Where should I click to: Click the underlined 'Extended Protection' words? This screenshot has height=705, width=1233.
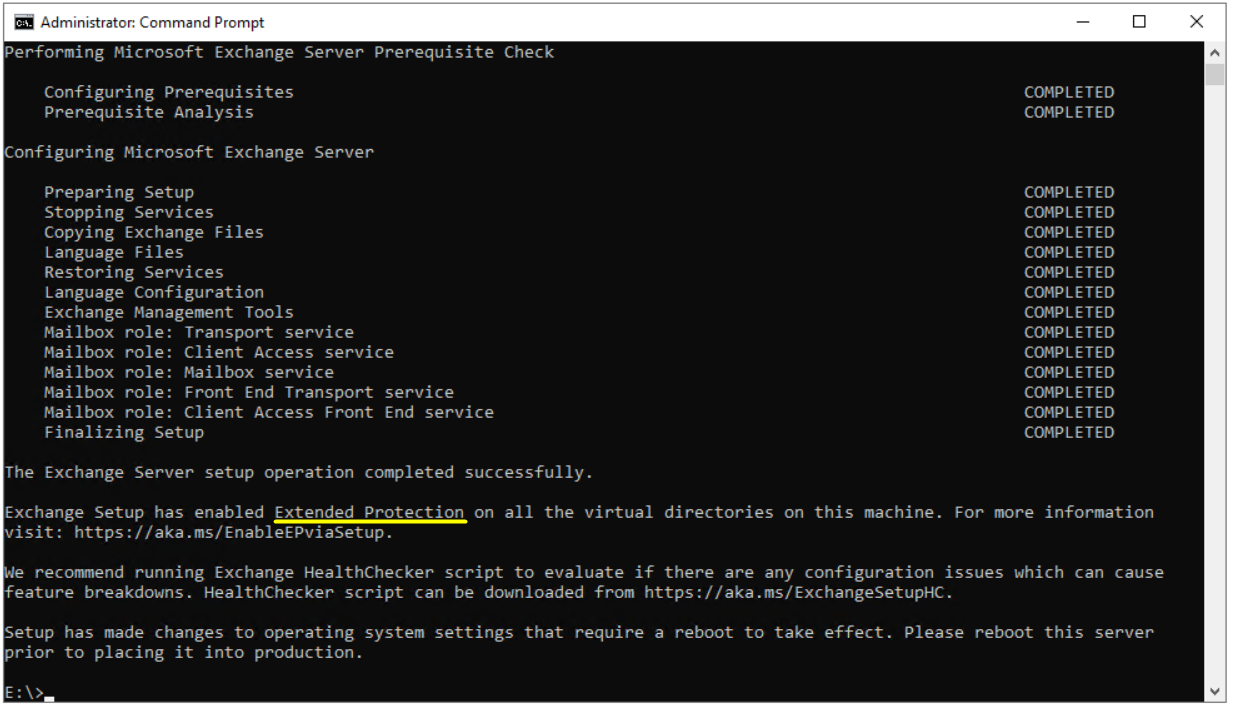[369, 512]
